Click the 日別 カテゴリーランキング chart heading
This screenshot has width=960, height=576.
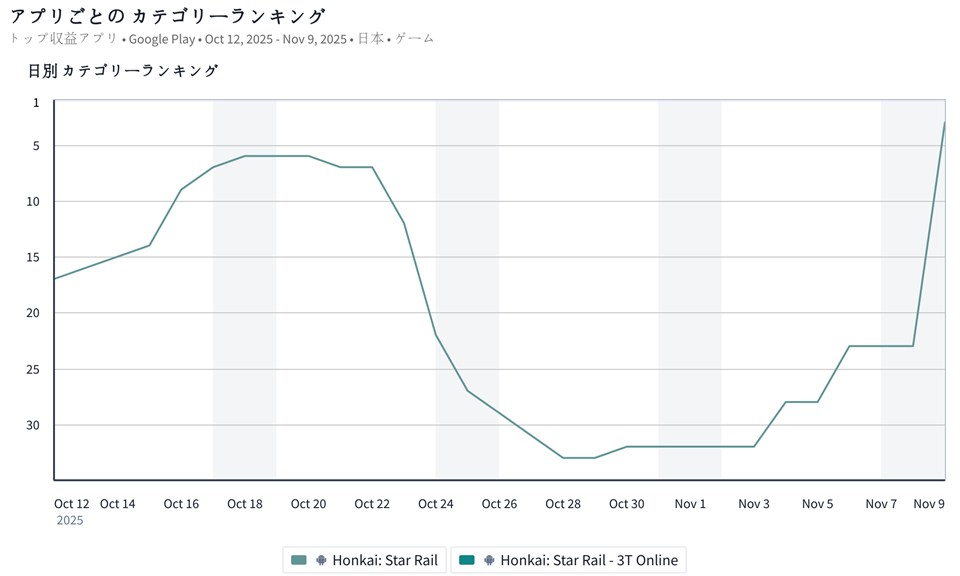tap(123, 71)
